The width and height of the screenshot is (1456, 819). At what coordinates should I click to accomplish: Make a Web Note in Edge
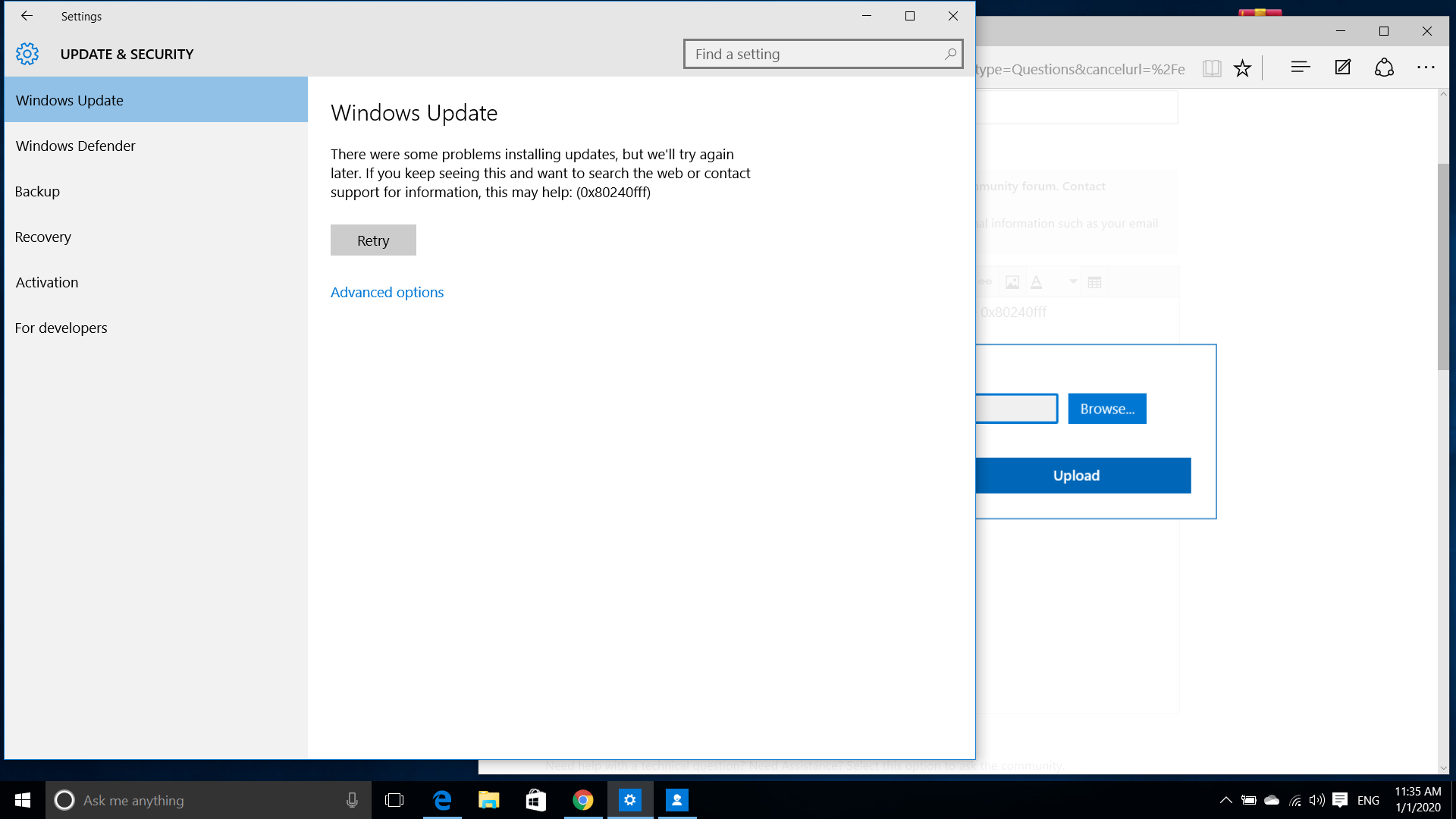point(1343,67)
